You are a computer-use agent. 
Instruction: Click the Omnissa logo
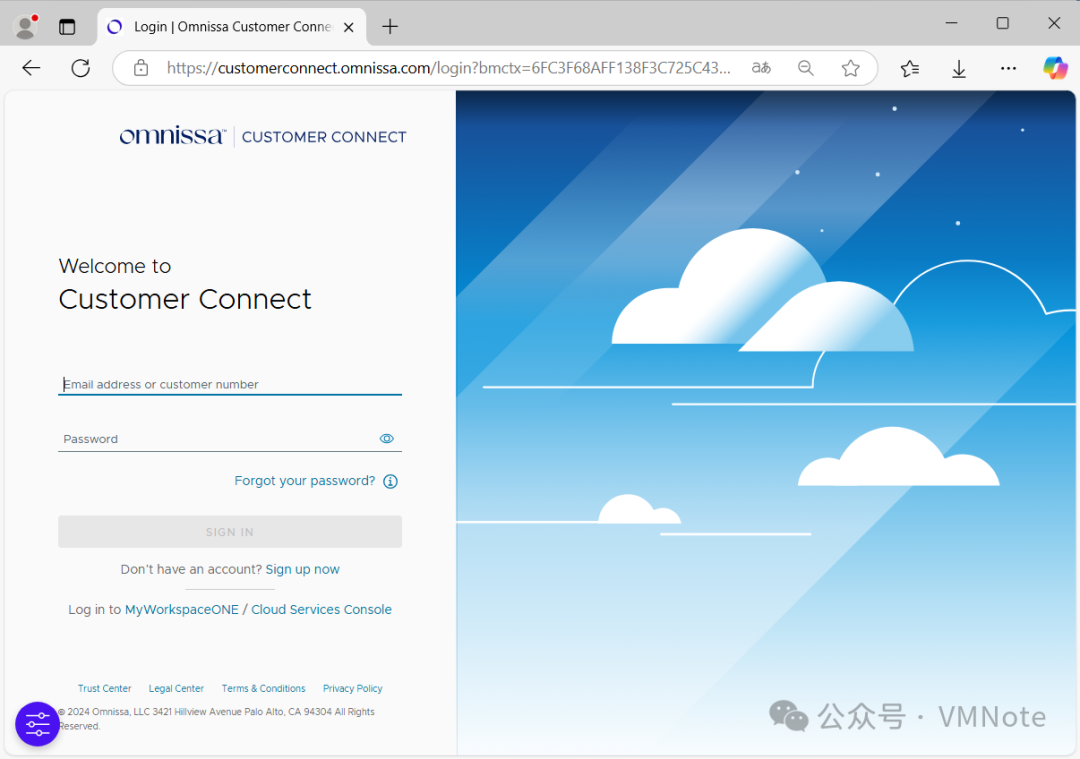(x=172, y=136)
